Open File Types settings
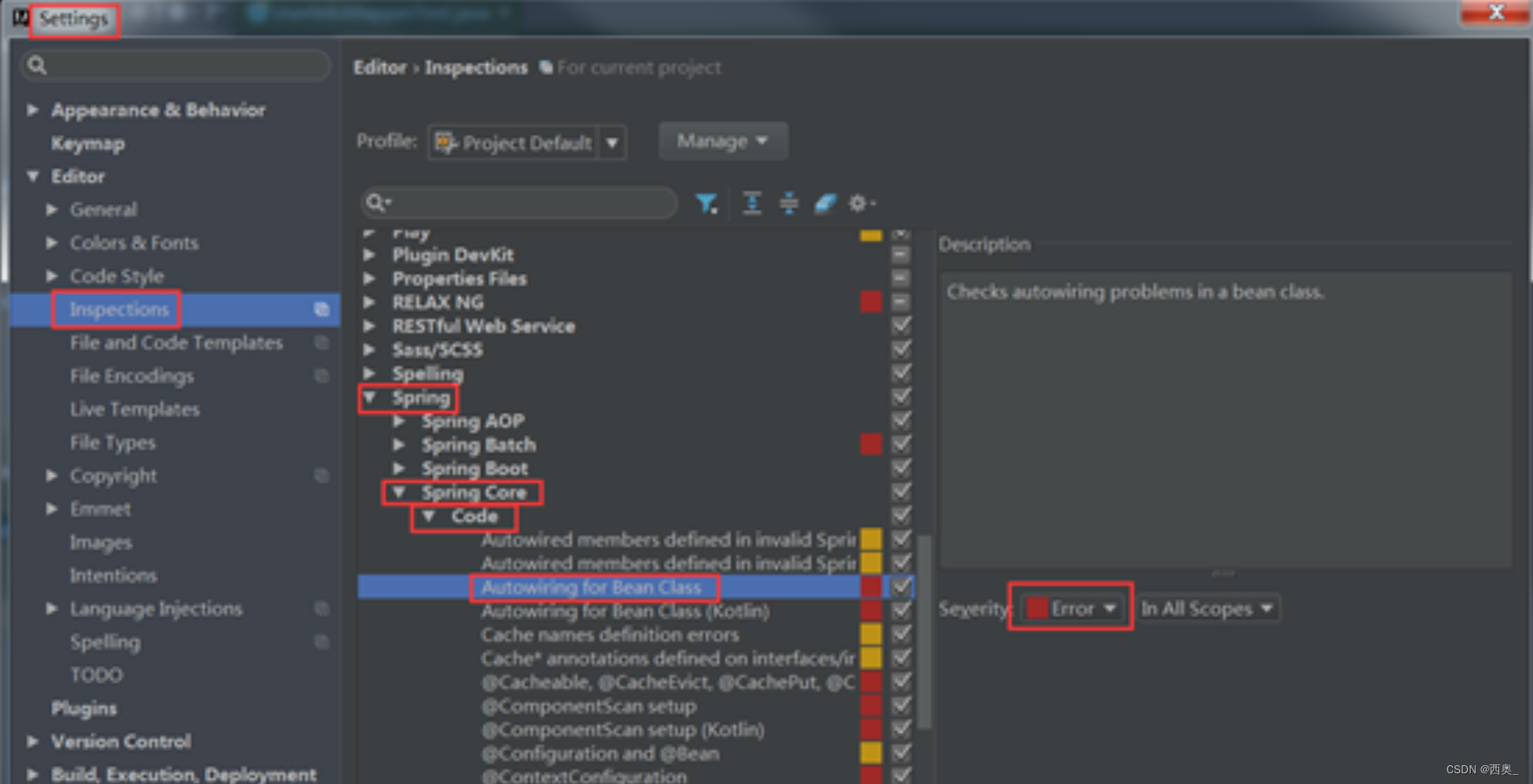This screenshot has height=784, width=1533. (x=112, y=443)
